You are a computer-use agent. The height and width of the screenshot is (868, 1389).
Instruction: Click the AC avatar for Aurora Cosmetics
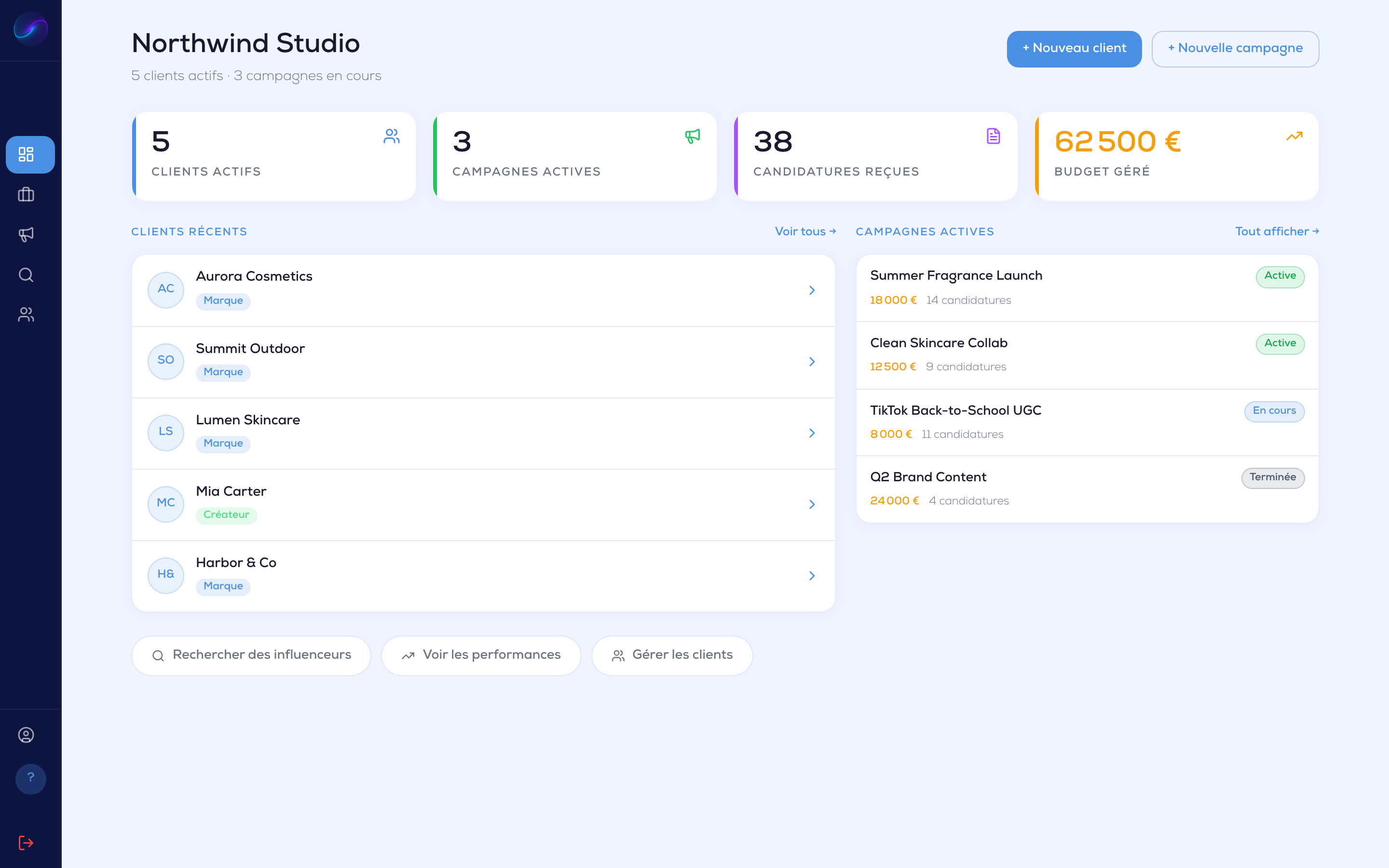pyautogui.click(x=166, y=289)
